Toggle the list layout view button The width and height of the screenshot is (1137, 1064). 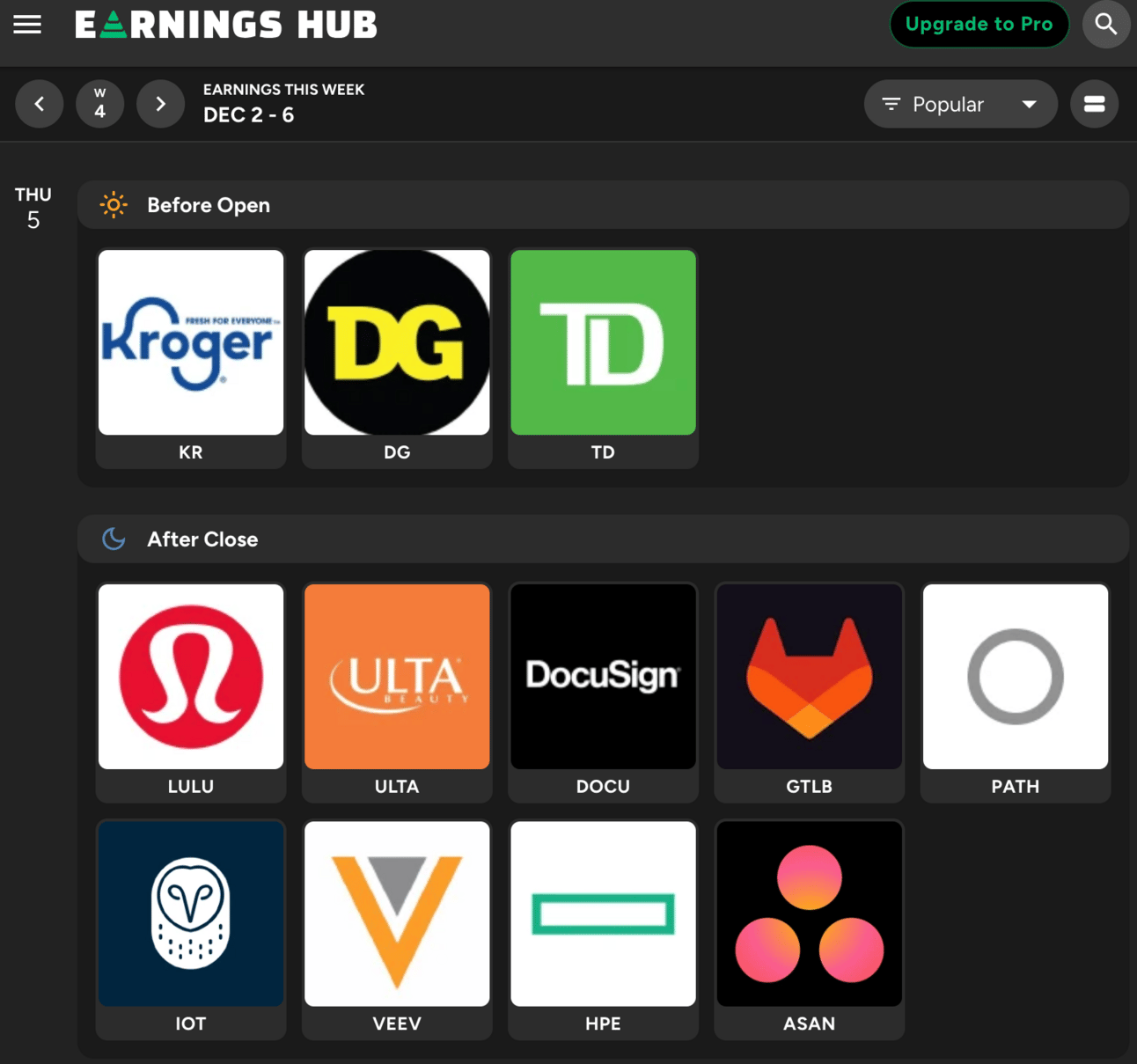(x=1095, y=104)
